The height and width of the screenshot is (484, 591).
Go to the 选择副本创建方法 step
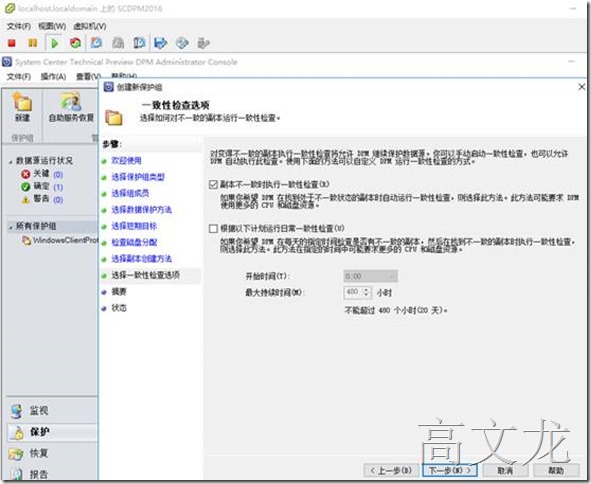coord(141,259)
